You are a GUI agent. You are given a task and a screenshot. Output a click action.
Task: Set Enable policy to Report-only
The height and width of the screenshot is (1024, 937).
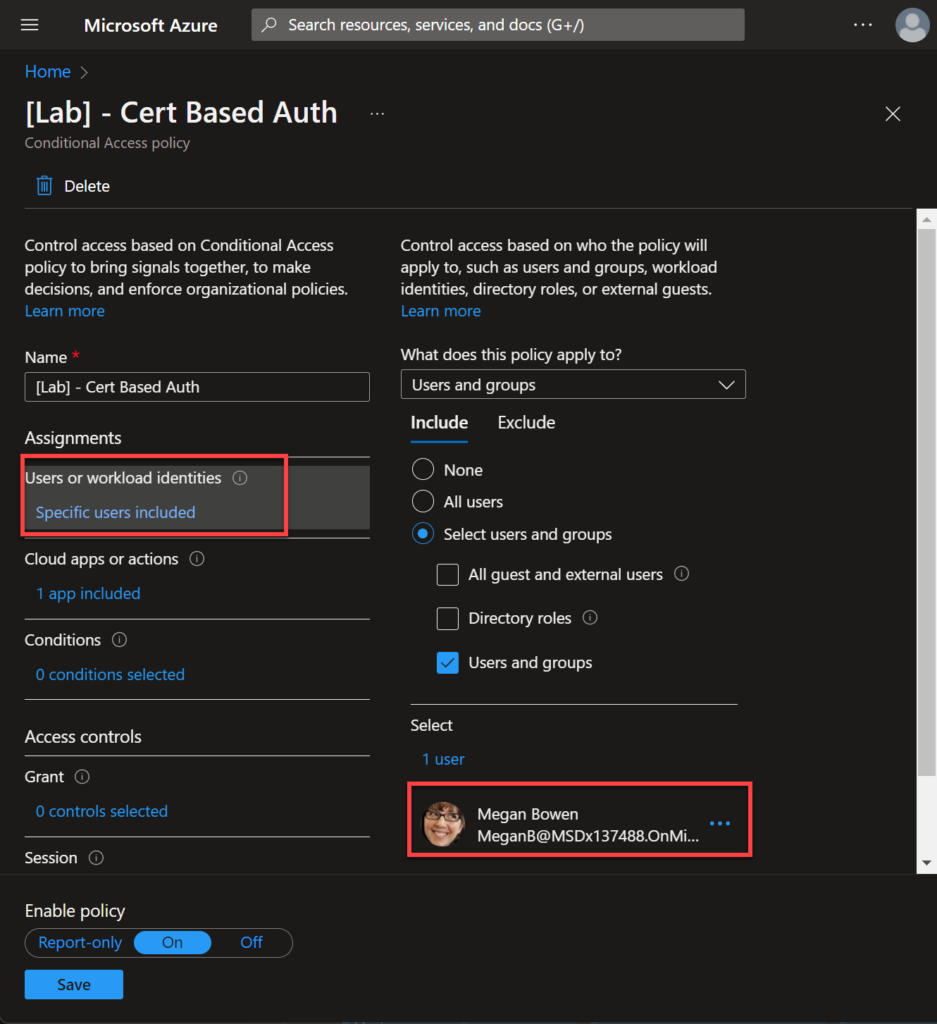80,942
